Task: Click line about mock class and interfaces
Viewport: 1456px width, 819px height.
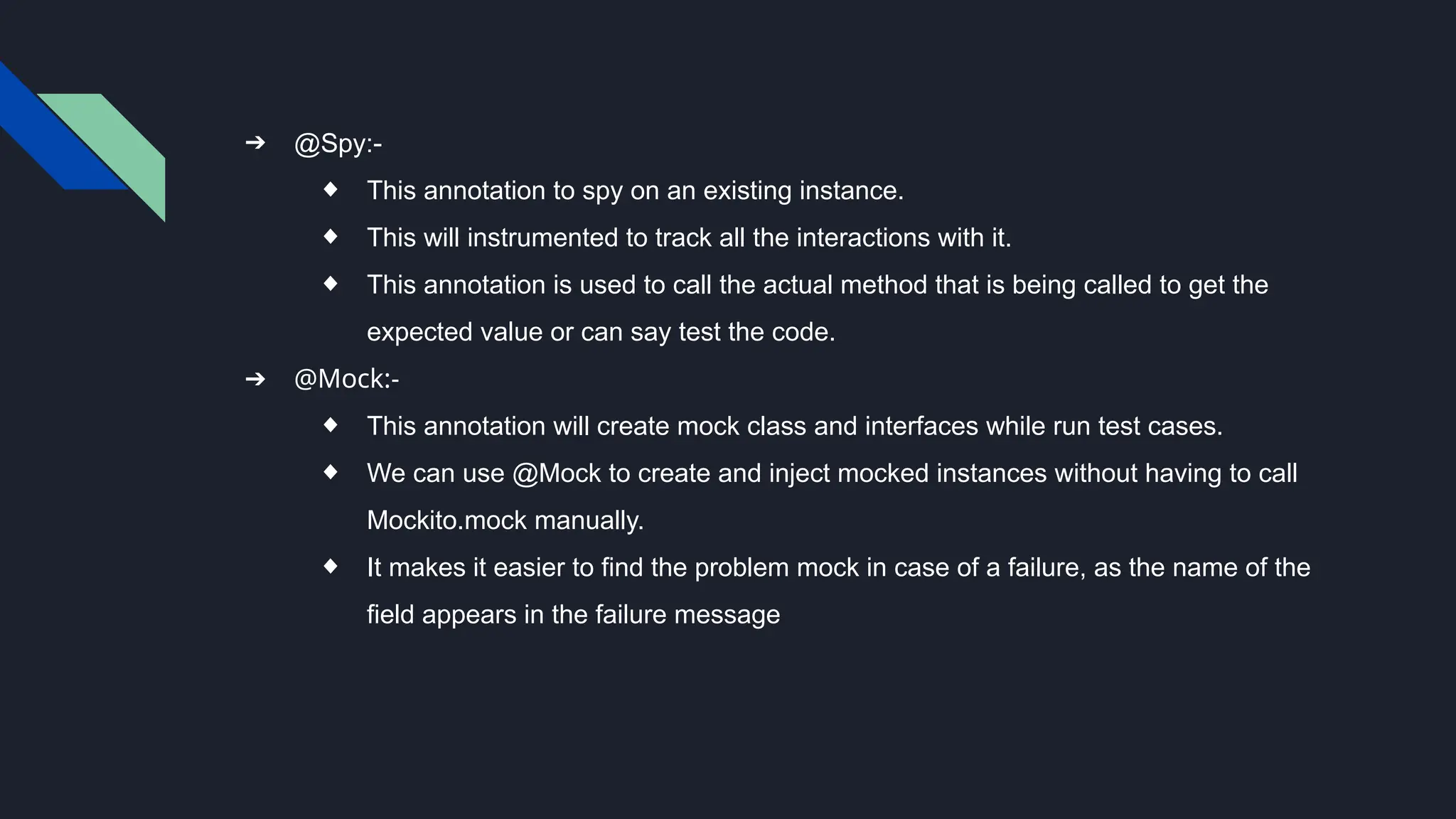Action: (795, 427)
